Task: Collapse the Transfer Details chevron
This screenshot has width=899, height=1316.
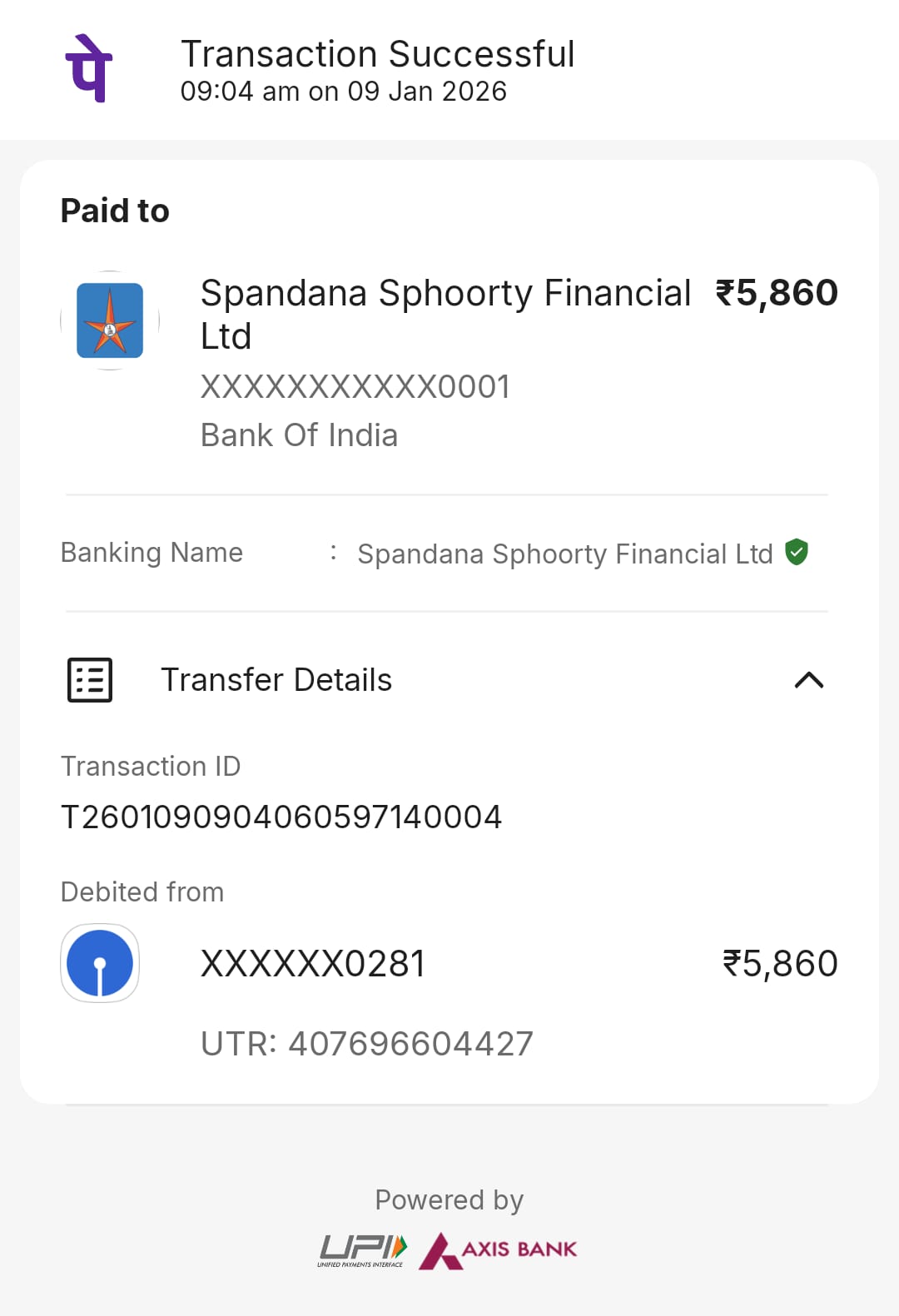Action: (x=808, y=680)
